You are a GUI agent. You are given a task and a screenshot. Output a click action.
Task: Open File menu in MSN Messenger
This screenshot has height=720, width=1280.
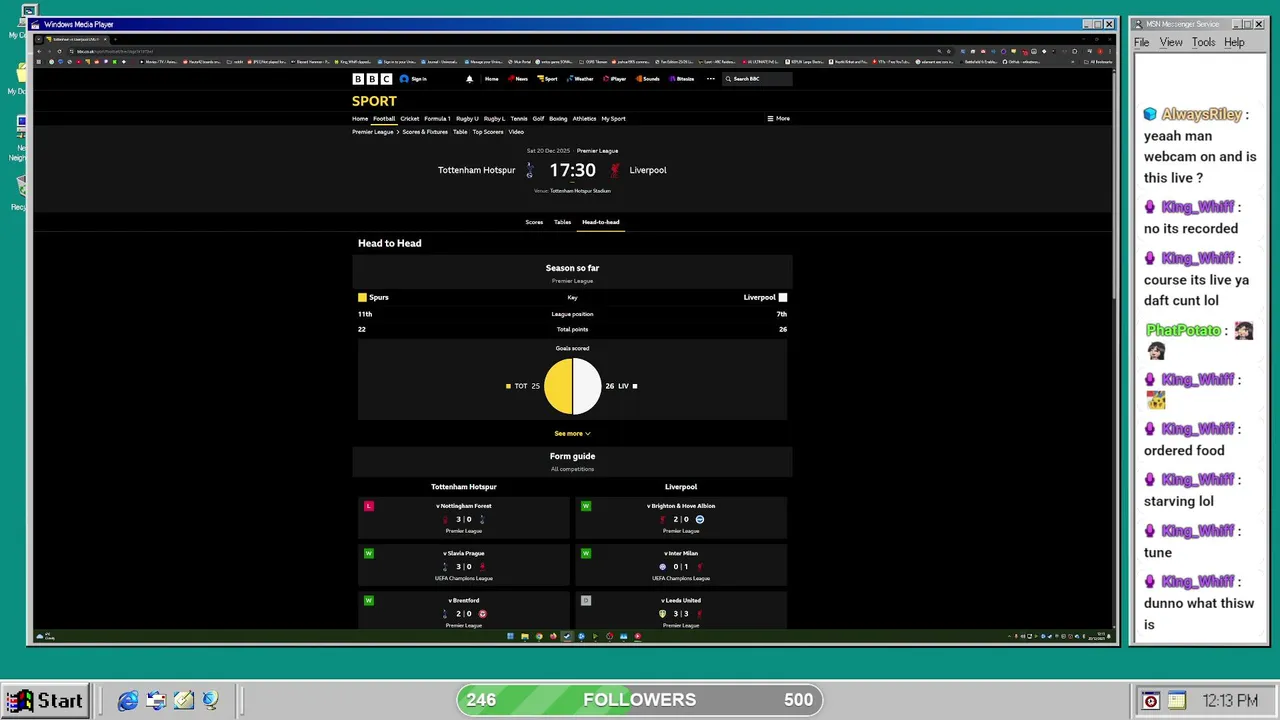(1142, 42)
